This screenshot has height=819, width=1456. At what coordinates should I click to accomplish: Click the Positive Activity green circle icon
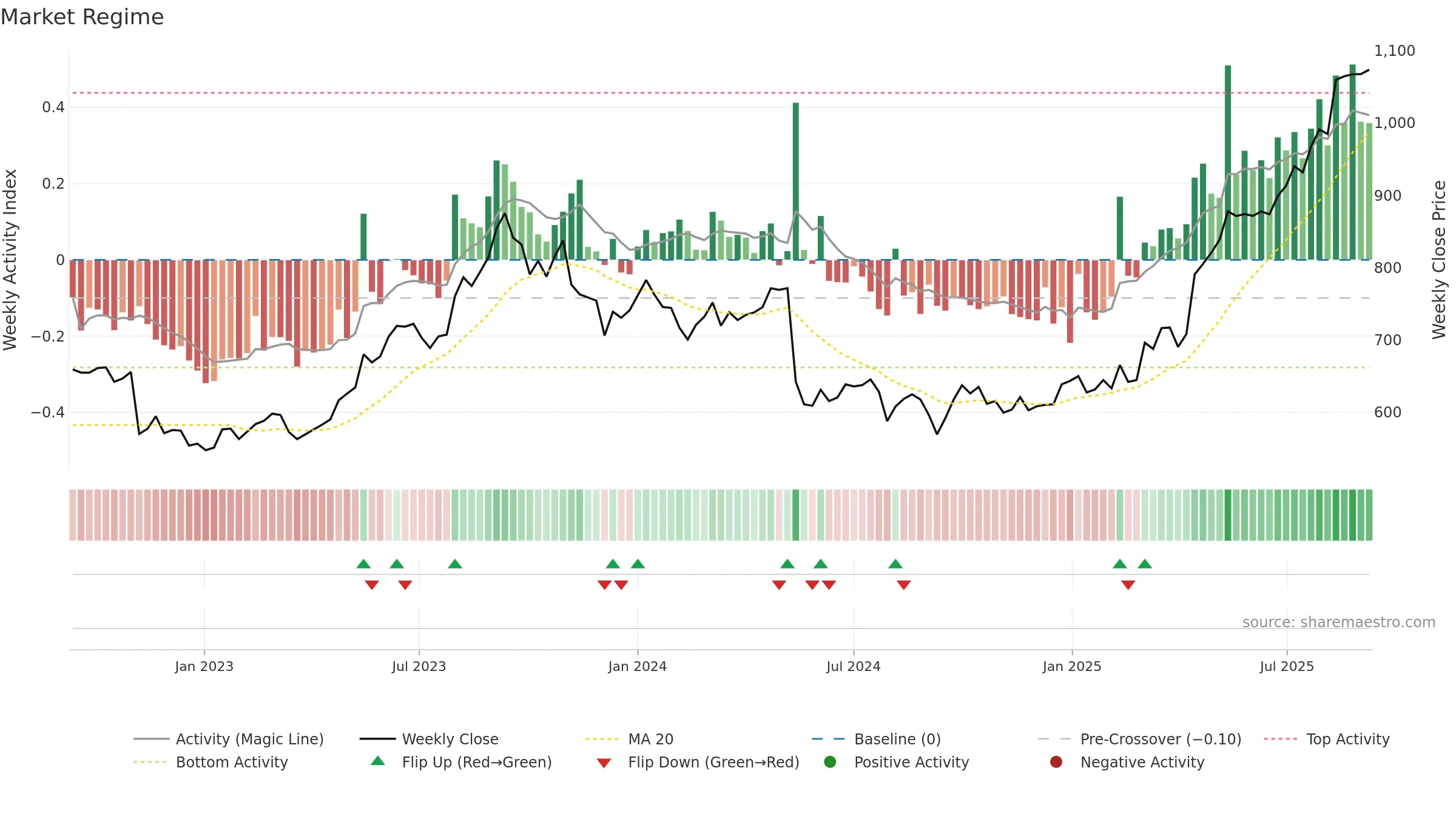tap(831, 761)
